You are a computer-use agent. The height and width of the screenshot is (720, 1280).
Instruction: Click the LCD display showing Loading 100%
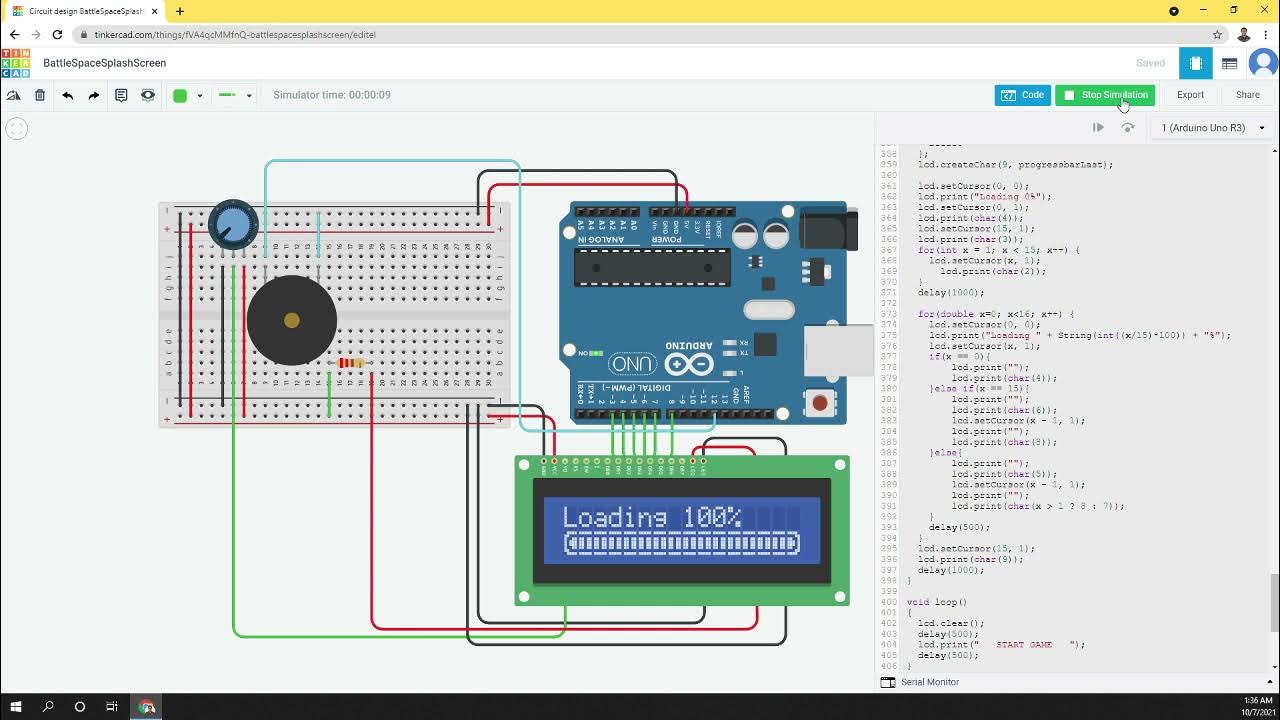point(682,530)
